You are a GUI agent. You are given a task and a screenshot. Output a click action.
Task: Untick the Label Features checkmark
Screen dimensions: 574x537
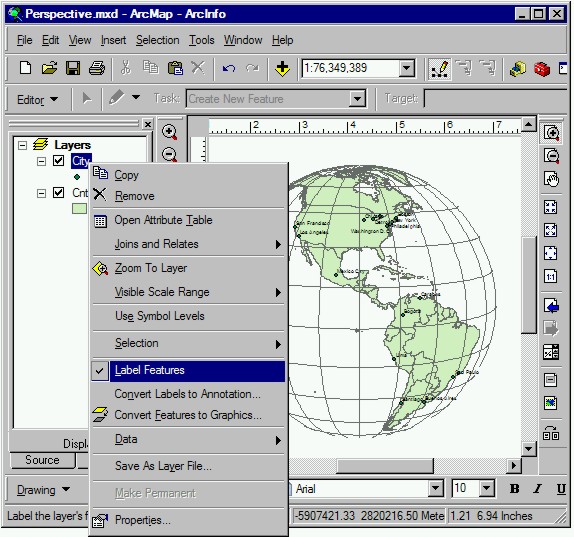pyautogui.click(x=100, y=371)
